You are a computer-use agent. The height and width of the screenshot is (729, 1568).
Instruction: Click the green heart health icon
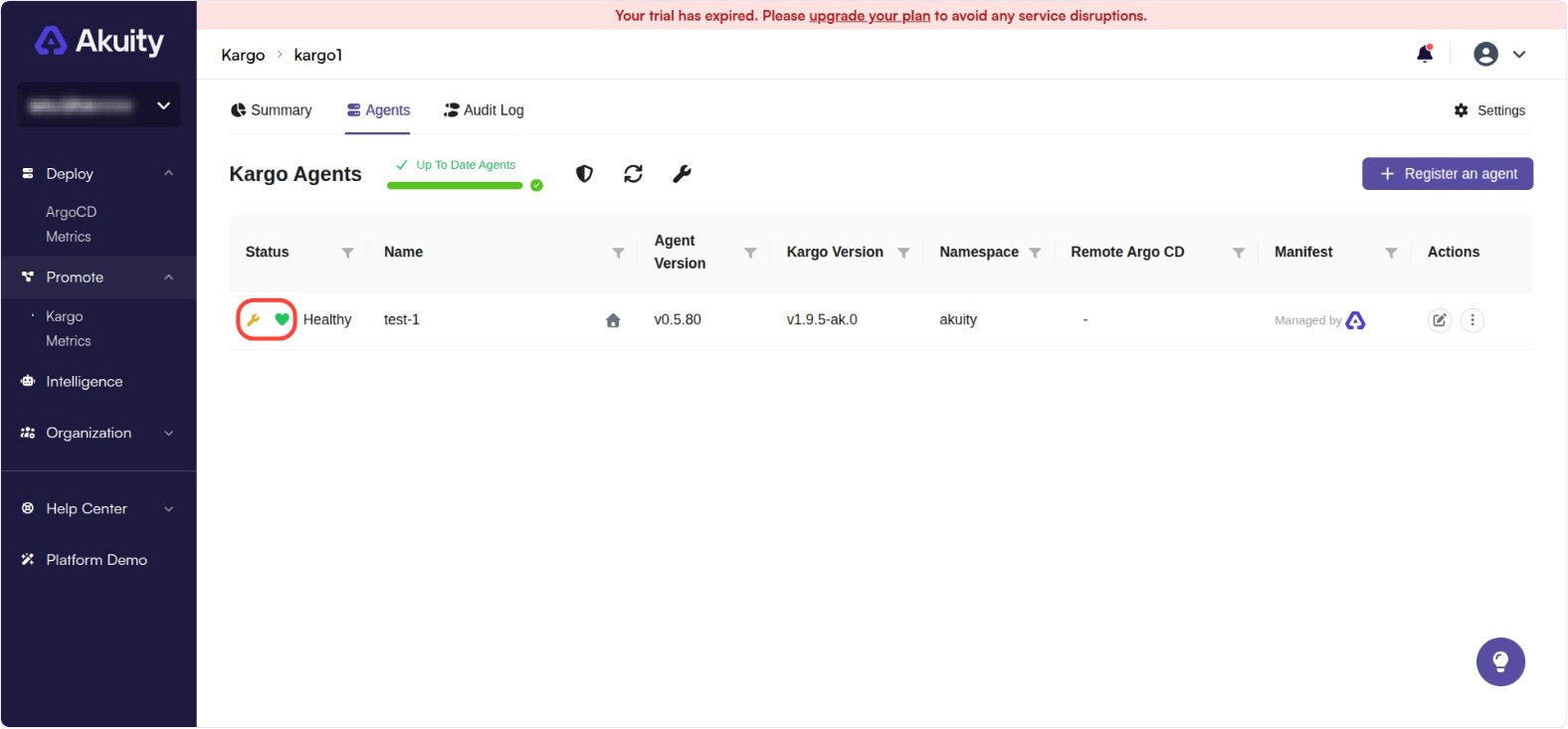click(282, 319)
